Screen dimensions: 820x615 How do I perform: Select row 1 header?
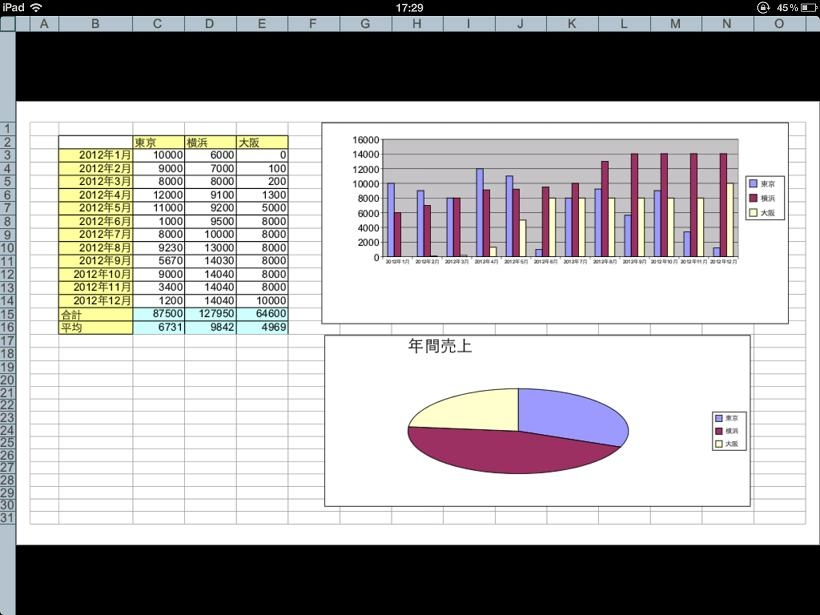(x=8, y=129)
